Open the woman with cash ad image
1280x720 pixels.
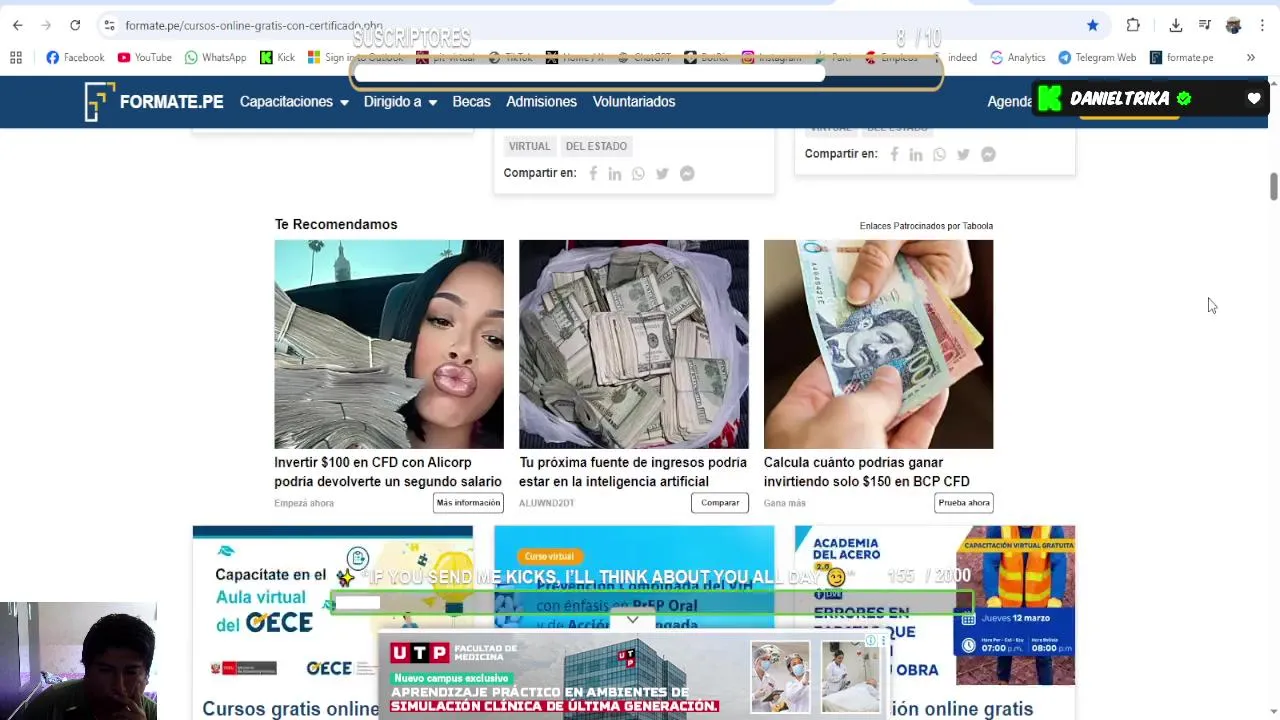389,344
